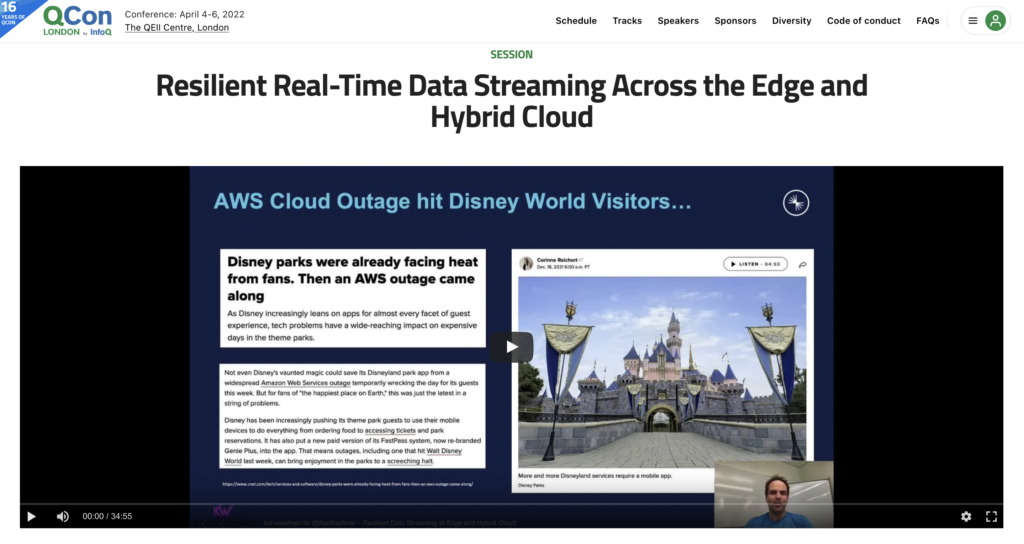The height and width of the screenshot is (544, 1024).
Task: Click the session title heading
Action: 511,101
